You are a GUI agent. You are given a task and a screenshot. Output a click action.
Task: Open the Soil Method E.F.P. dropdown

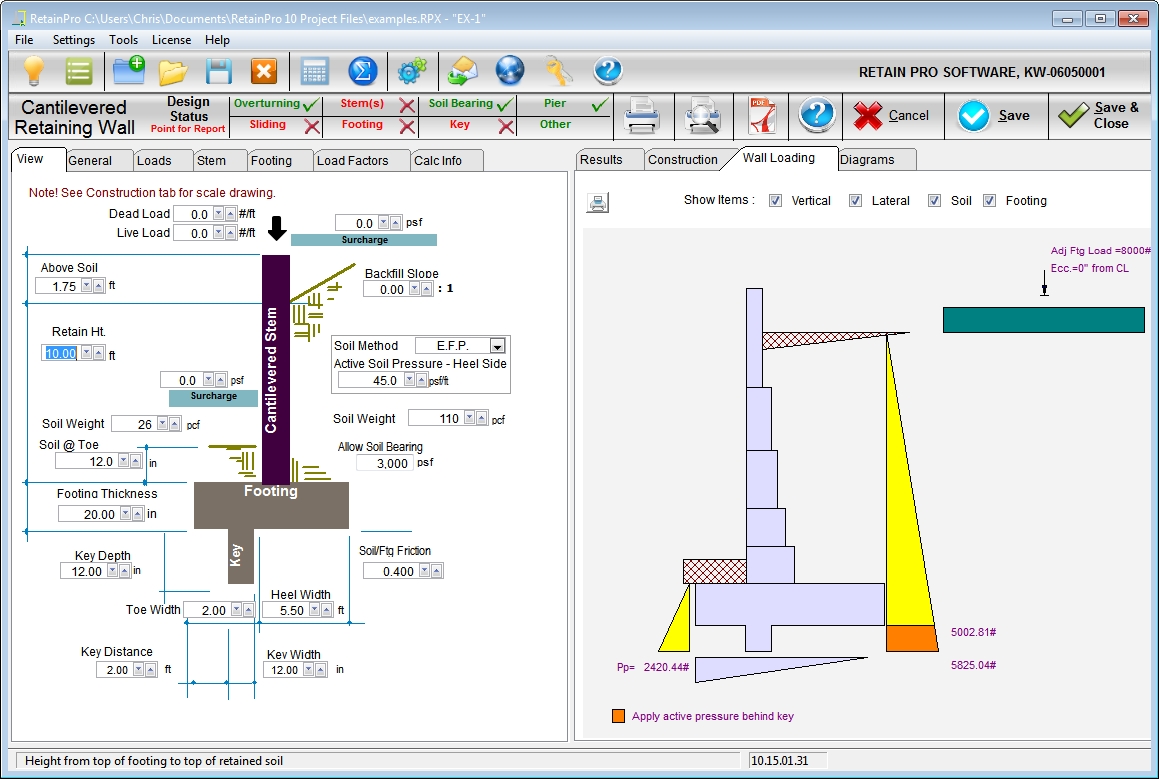click(x=497, y=346)
